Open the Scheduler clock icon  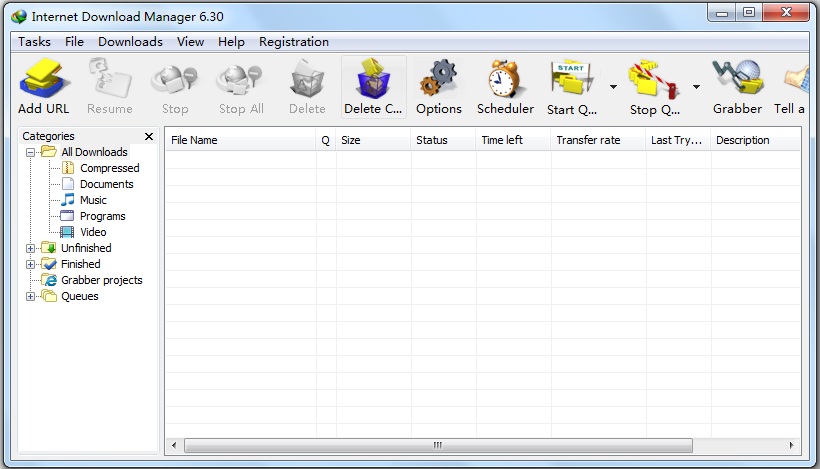(505, 79)
